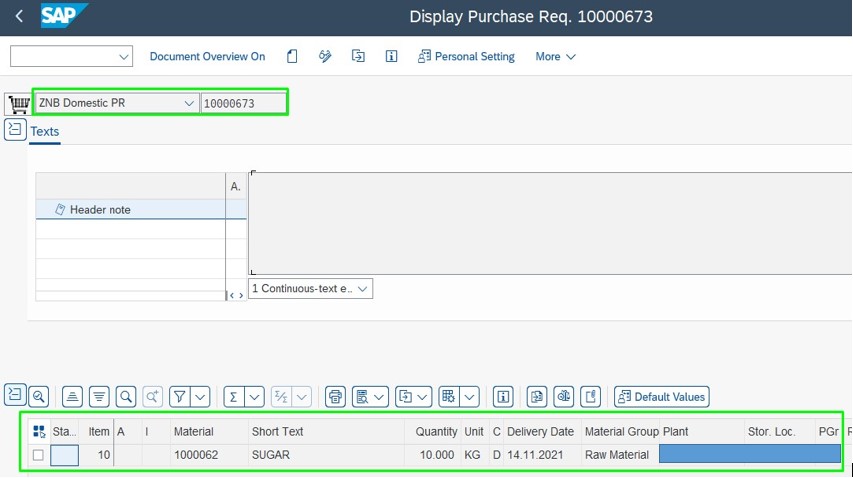Click the Print icon in item toolbar

[x=336, y=397]
